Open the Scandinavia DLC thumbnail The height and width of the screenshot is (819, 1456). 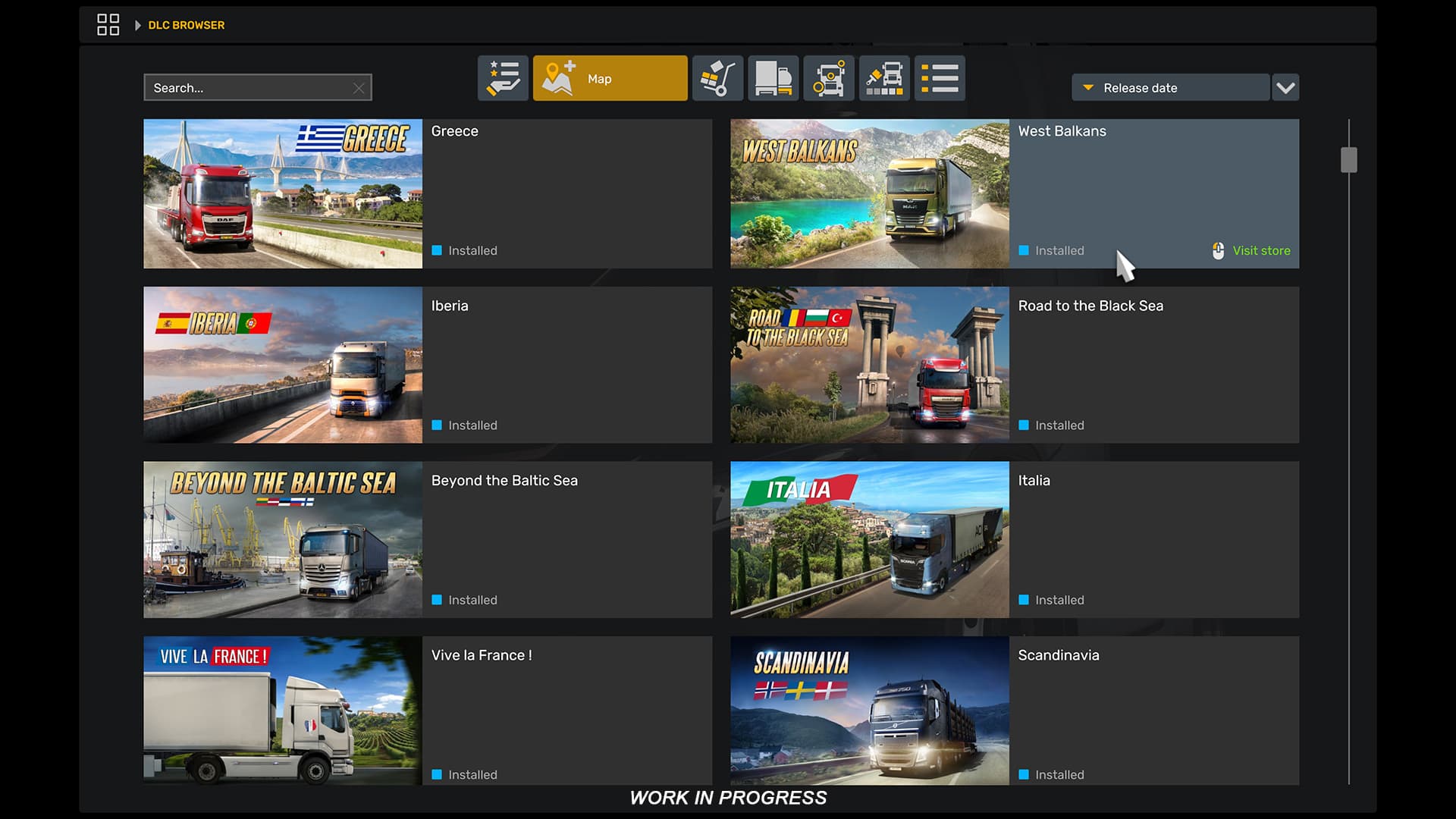click(869, 711)
